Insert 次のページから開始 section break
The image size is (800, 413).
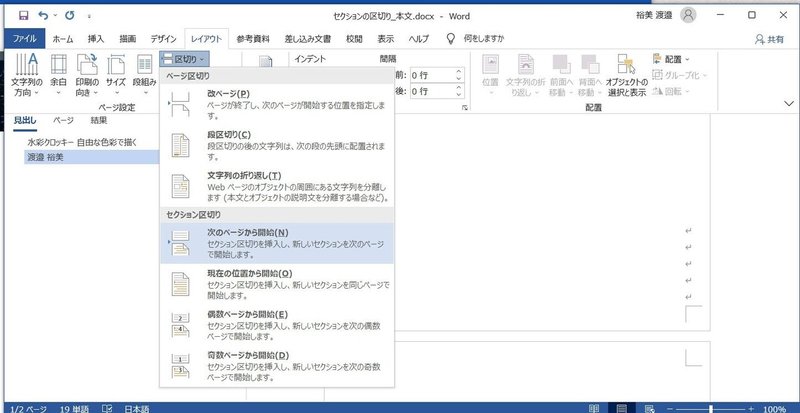pos(277,243)
